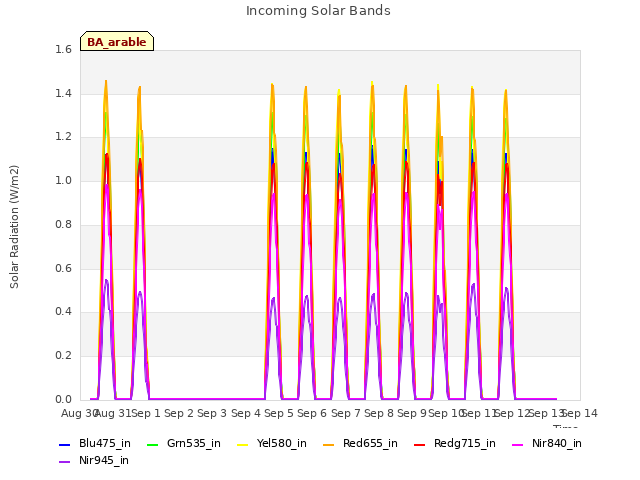Click the 0.8 y-axis tick label
This screenshot has width=640, height=480.
click(63, 224)
